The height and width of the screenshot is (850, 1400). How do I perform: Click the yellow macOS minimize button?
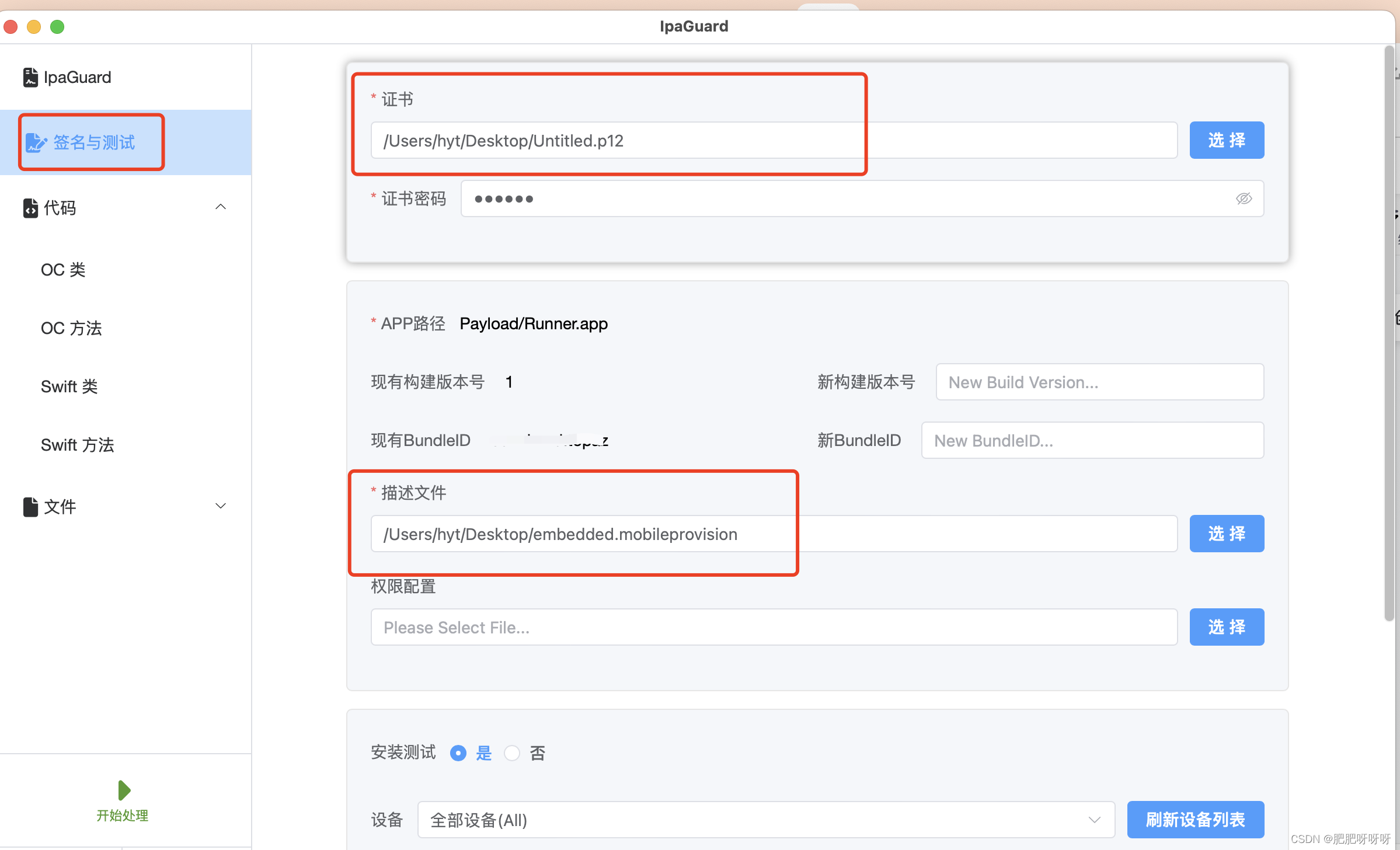[34, 27]
